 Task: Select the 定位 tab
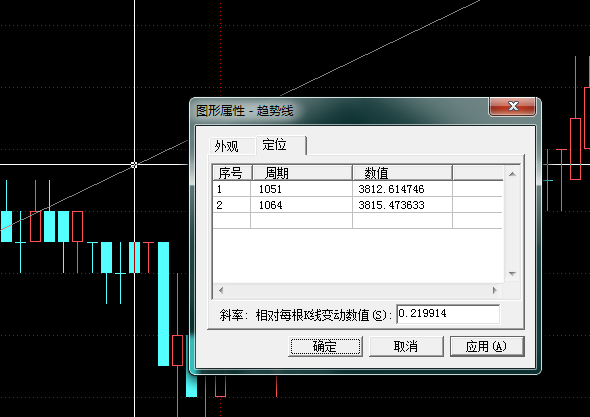pos(281,145)
